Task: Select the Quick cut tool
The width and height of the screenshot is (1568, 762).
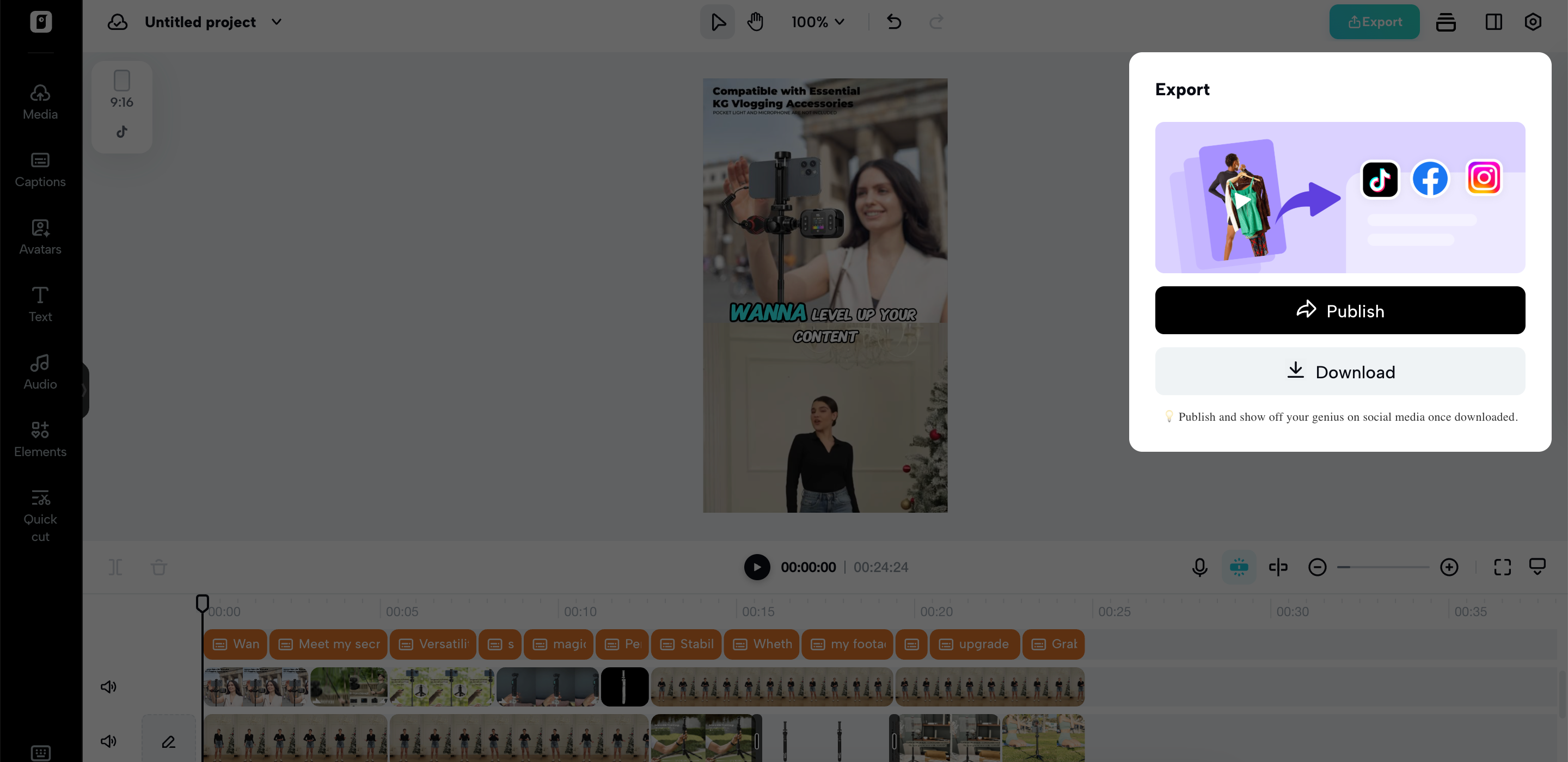Action: tap(40, 513)
